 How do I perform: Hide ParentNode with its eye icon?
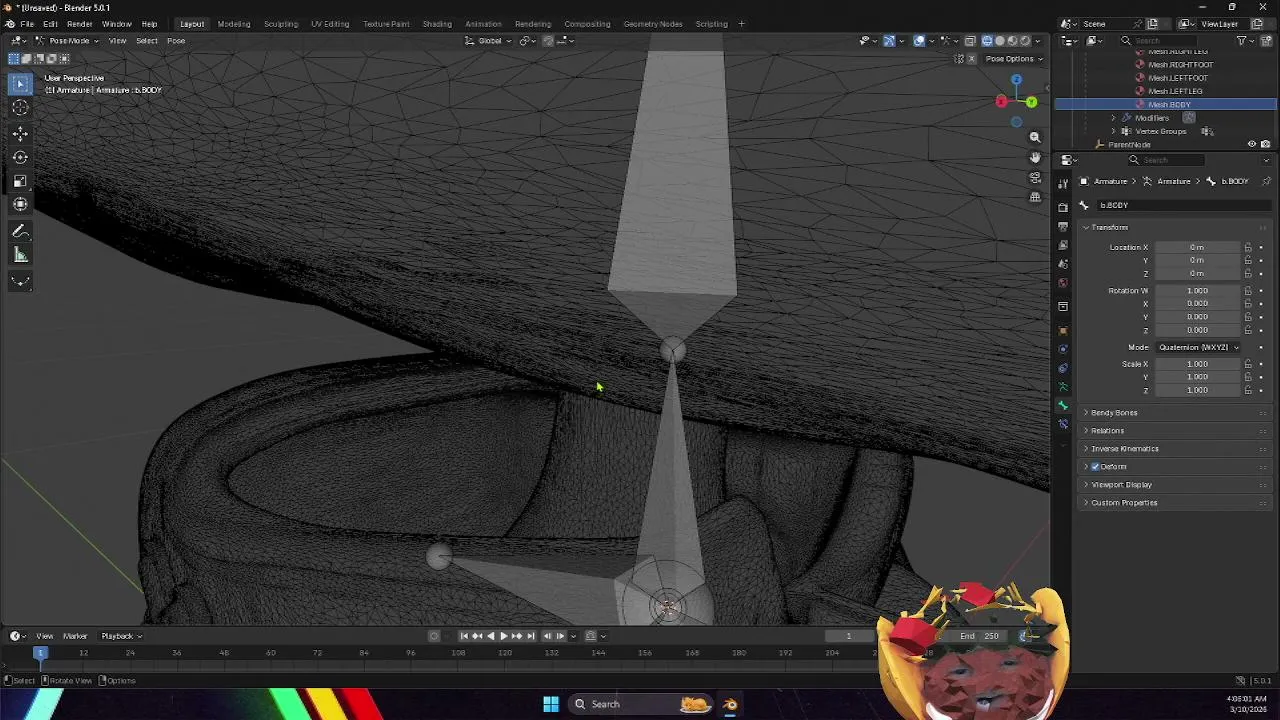pos(1251,144)
